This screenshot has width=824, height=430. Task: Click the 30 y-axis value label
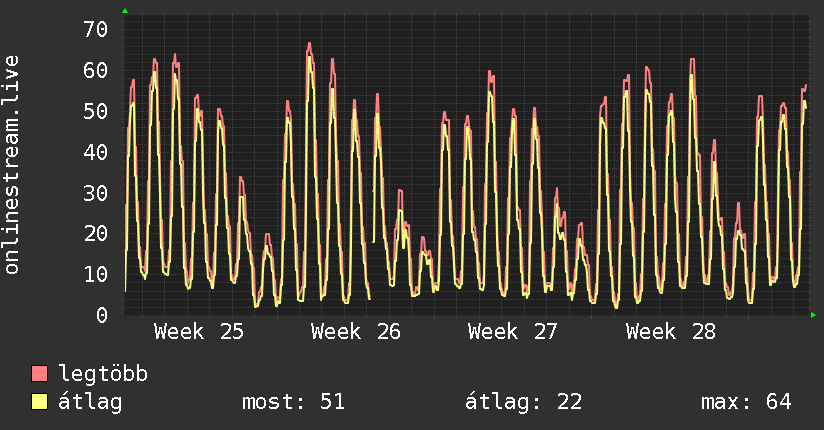click(96, 193)
